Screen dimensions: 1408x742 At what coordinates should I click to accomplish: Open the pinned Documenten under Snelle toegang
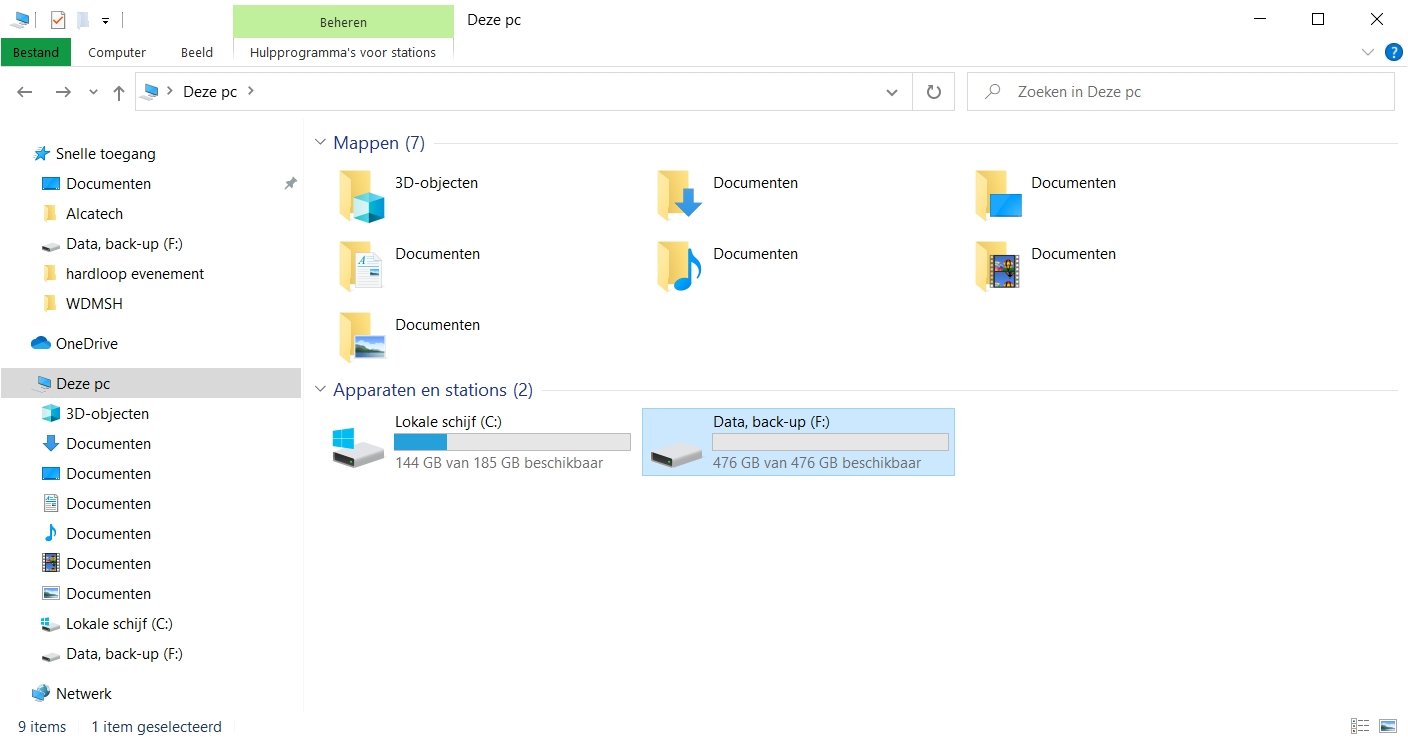(x=109, y=184)
